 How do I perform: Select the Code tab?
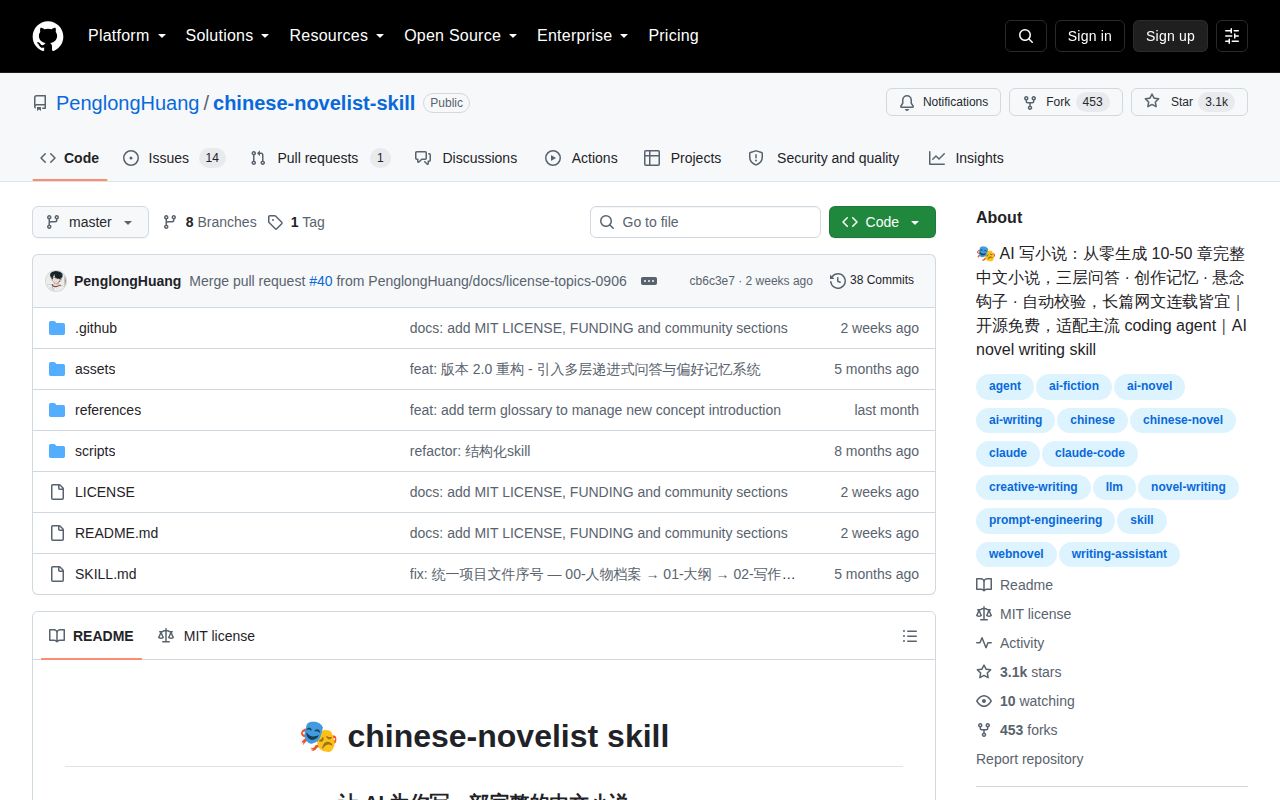pyautogui.click(x=70, y=158)
